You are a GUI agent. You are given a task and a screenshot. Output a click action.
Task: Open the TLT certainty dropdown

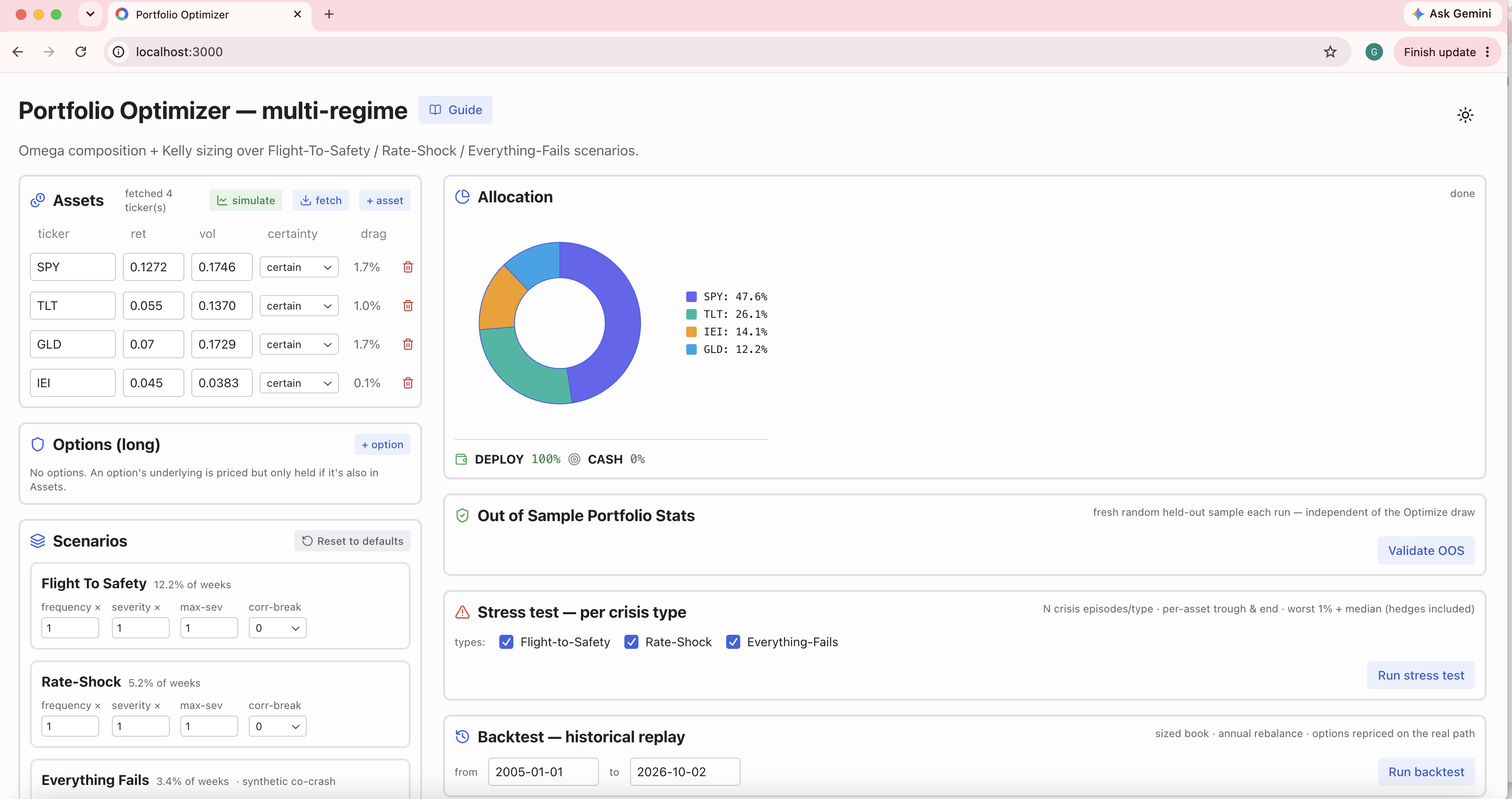[299, 306]
